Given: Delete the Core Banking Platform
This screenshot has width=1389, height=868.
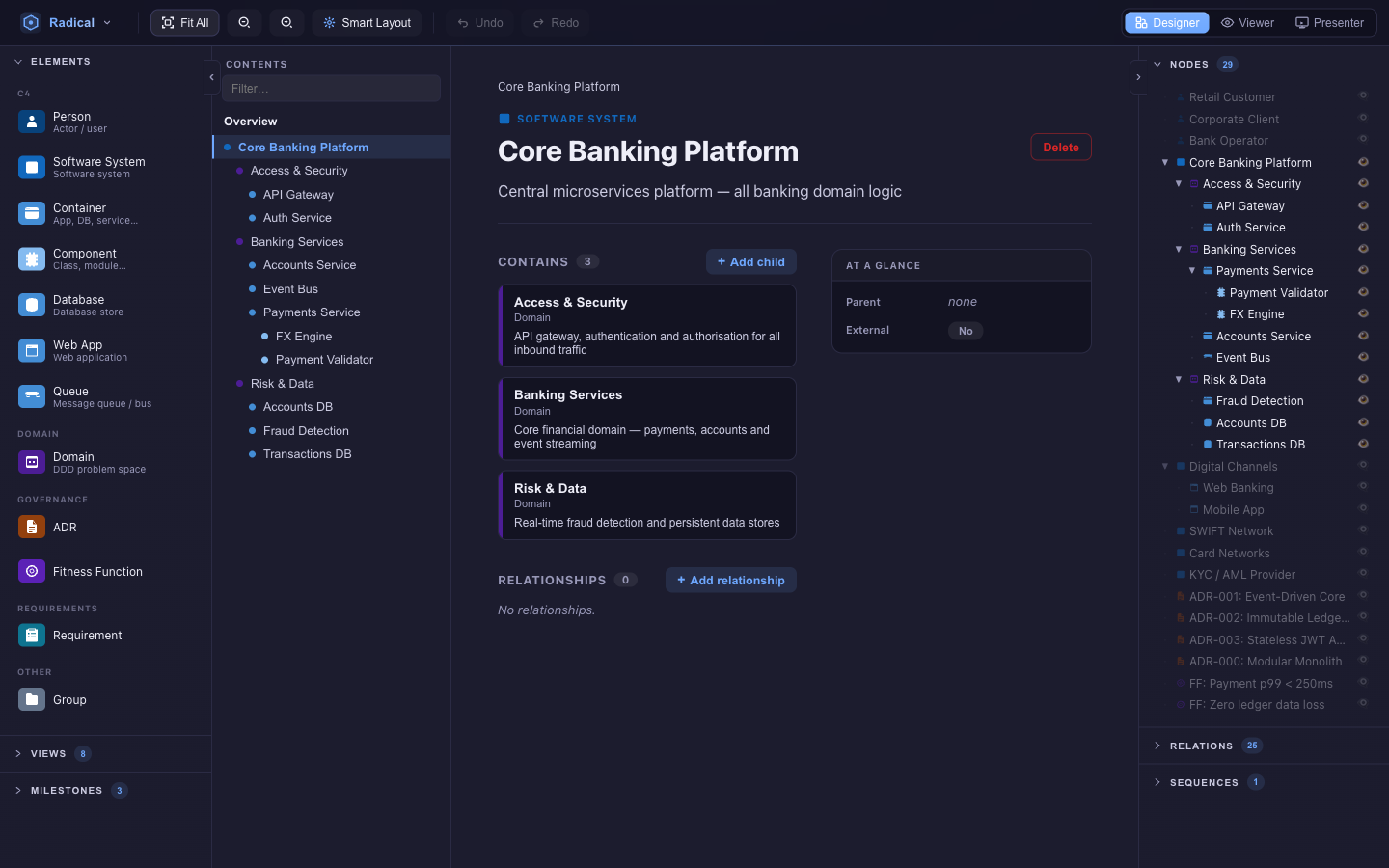Looking at the screenshot, I should [x=1061, y=148].
